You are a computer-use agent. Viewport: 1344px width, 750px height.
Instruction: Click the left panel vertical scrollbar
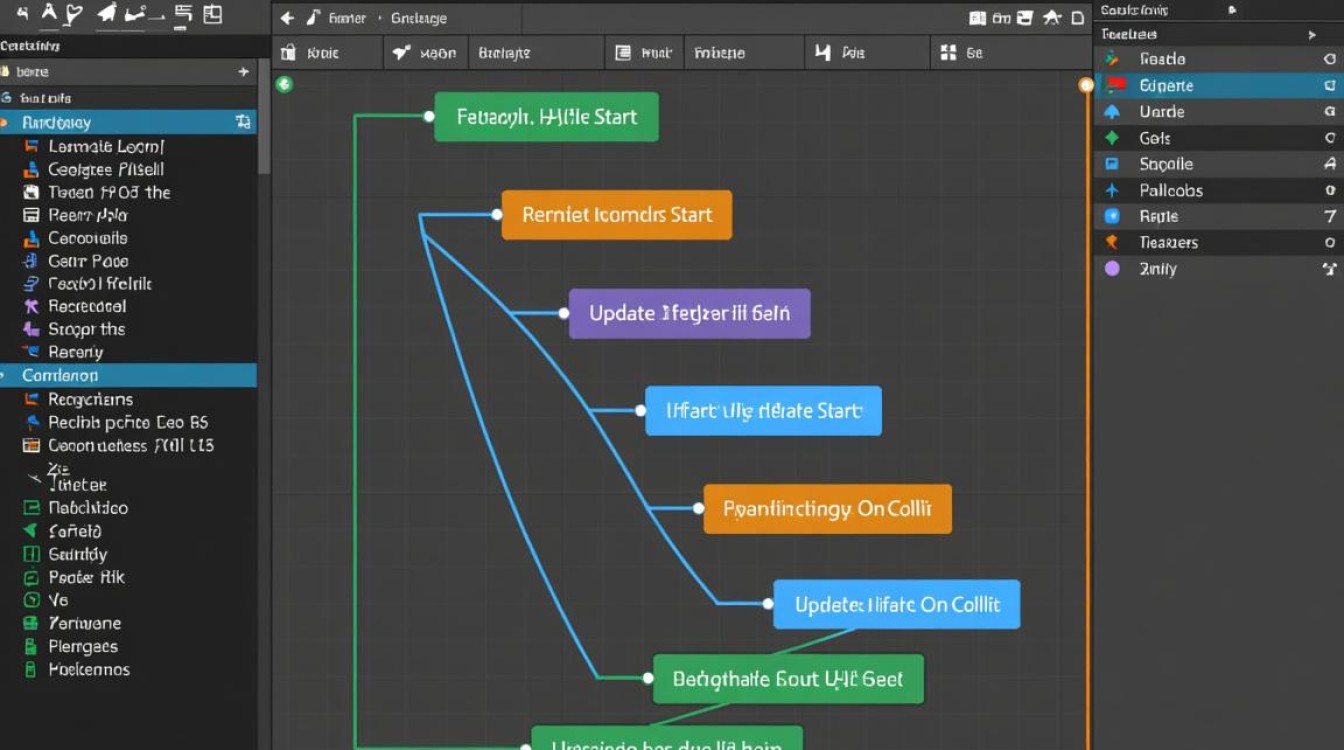click(264, 130)
